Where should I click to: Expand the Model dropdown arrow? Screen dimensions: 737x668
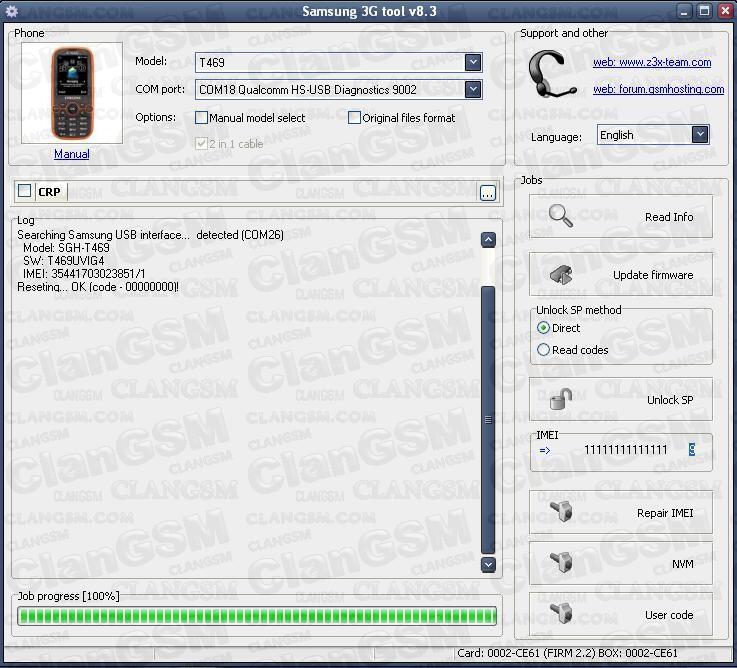pyautogui.click(x=473, y=62)
